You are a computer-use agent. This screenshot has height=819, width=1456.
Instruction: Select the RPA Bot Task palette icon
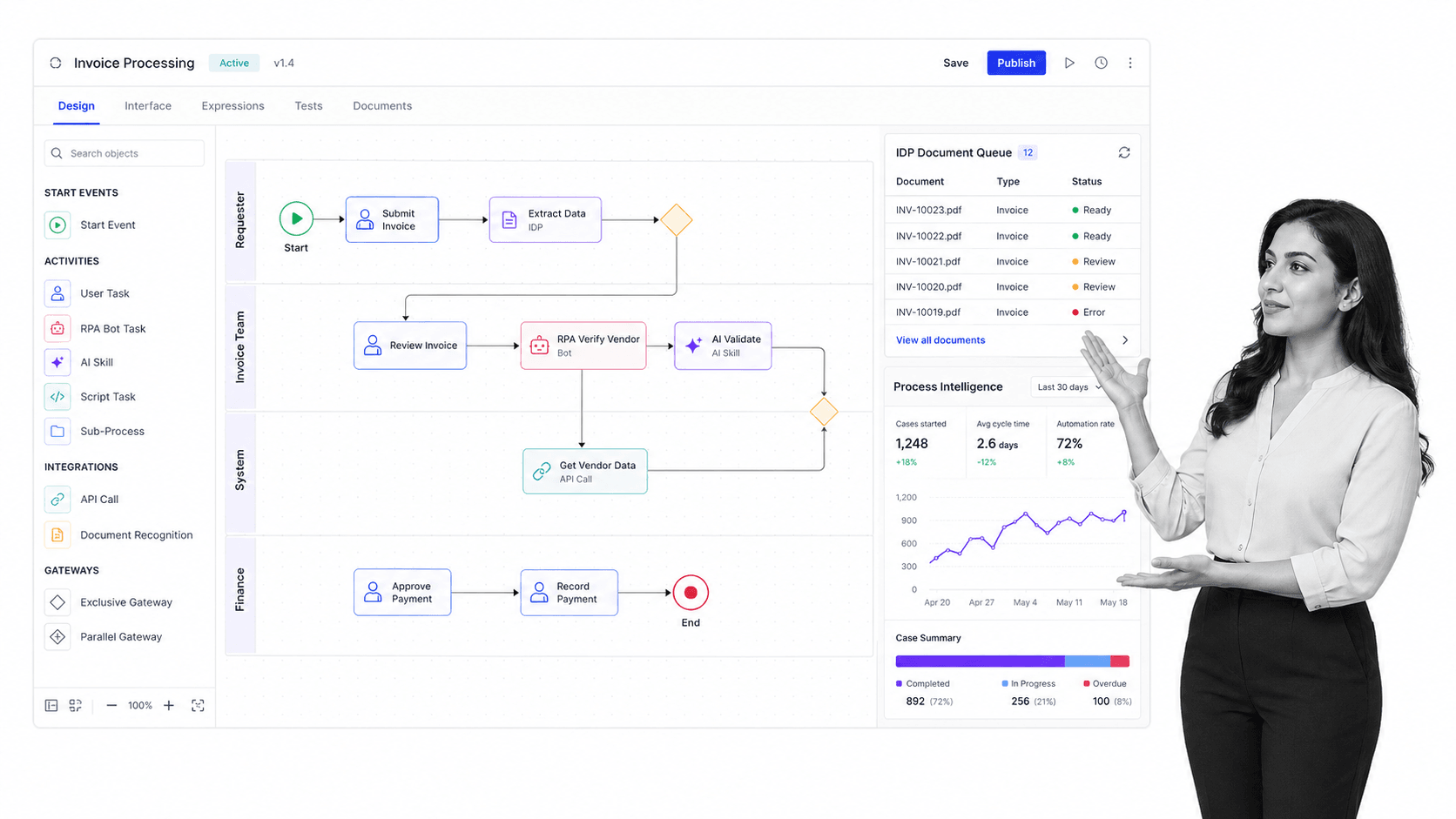tap(57, 328)
